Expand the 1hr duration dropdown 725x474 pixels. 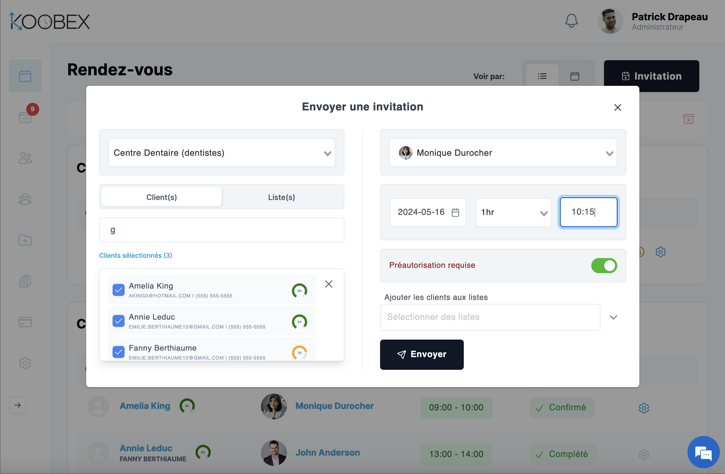tap(513, 212)
